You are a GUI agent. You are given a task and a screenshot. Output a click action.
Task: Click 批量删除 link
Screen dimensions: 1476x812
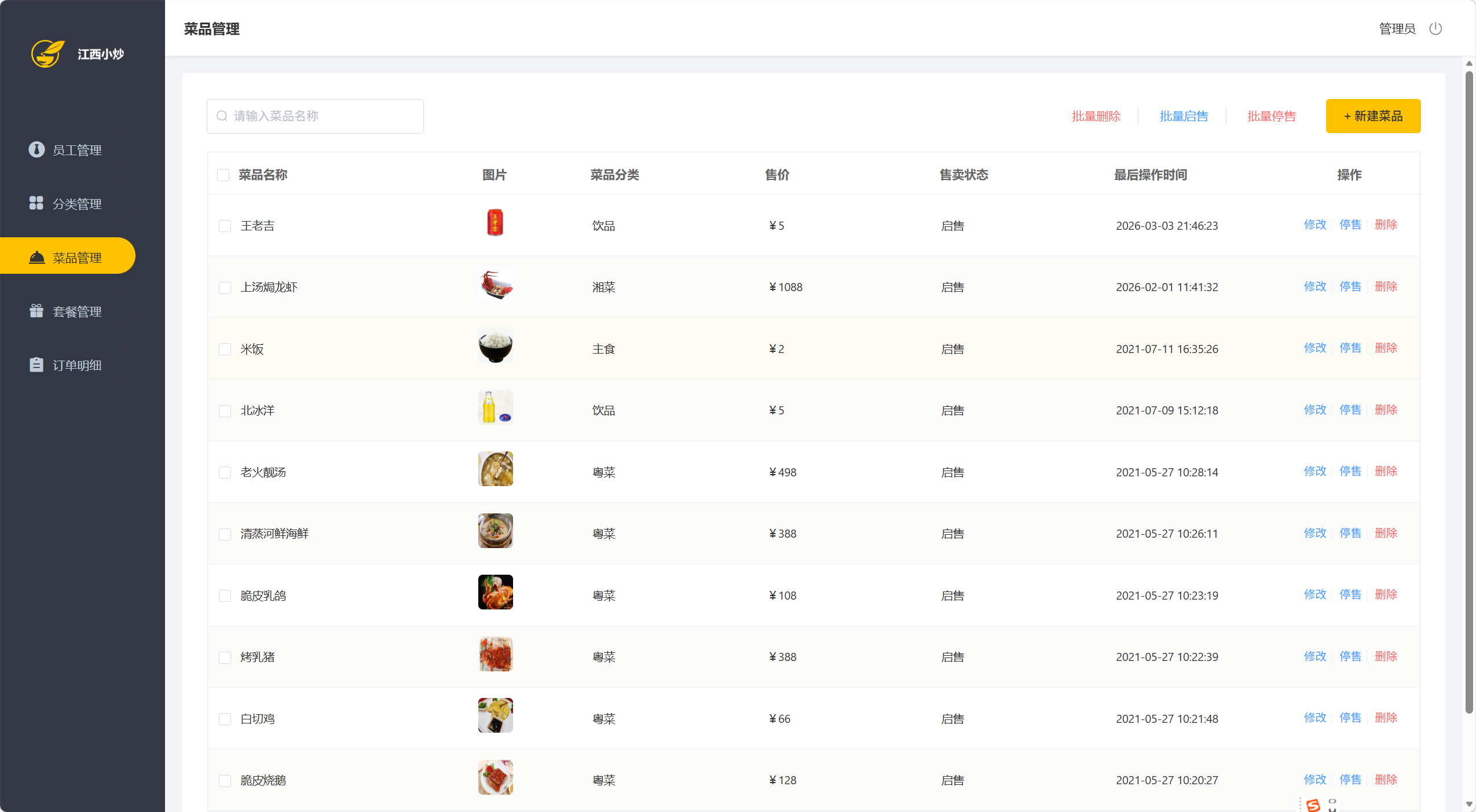coord(1096,116)
